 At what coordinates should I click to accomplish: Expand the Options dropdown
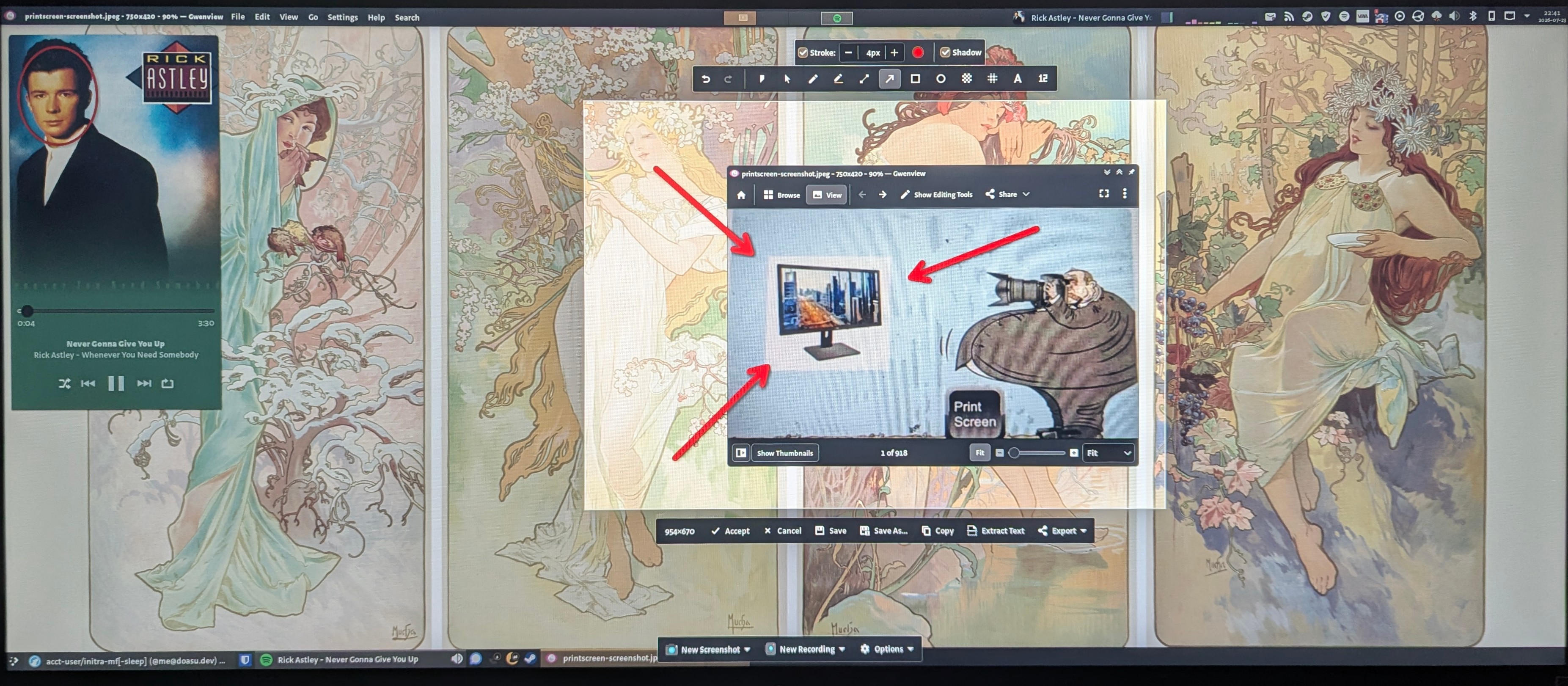click(887, 650)
